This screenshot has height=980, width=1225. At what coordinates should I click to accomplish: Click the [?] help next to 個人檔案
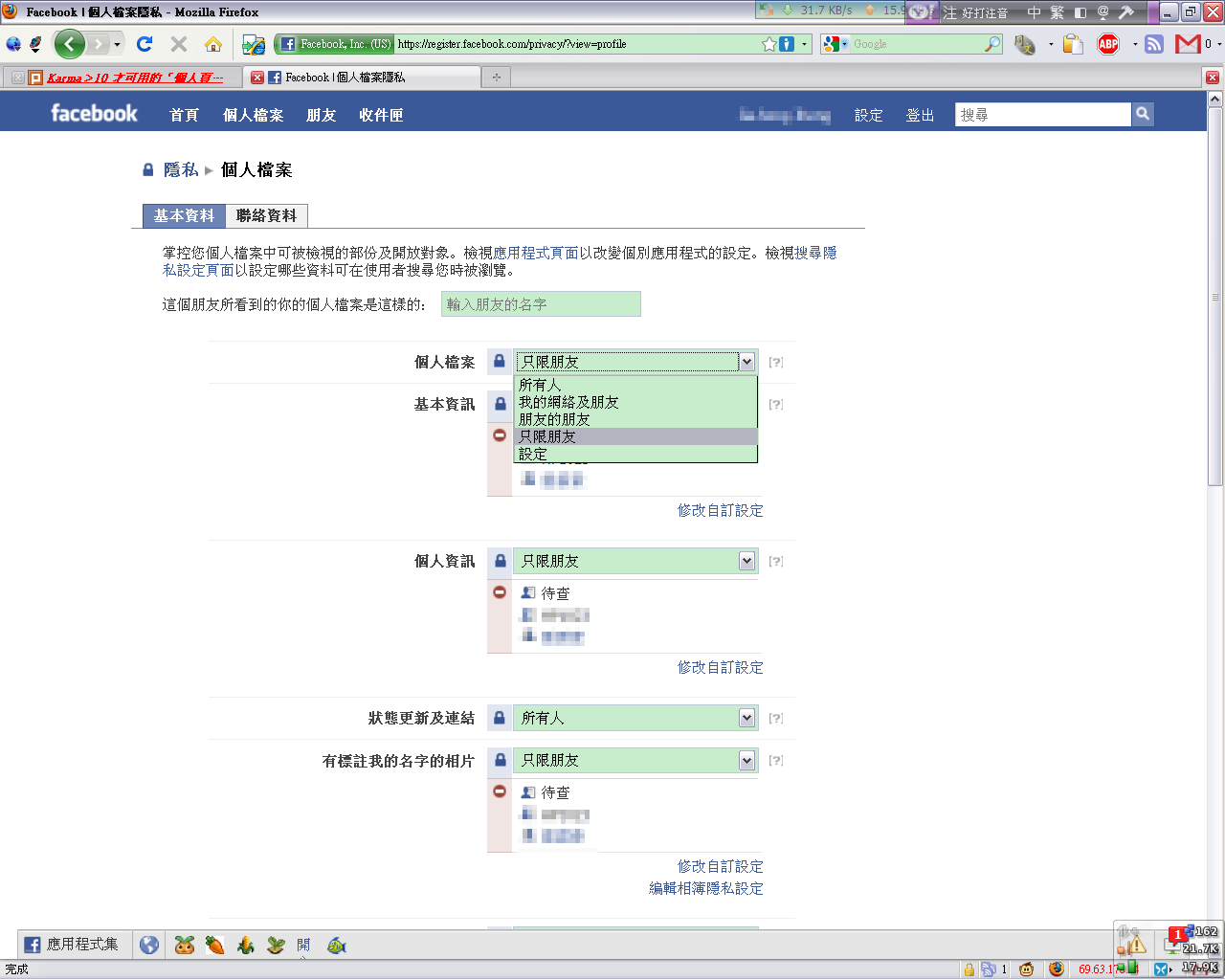[x=776, y=362]
